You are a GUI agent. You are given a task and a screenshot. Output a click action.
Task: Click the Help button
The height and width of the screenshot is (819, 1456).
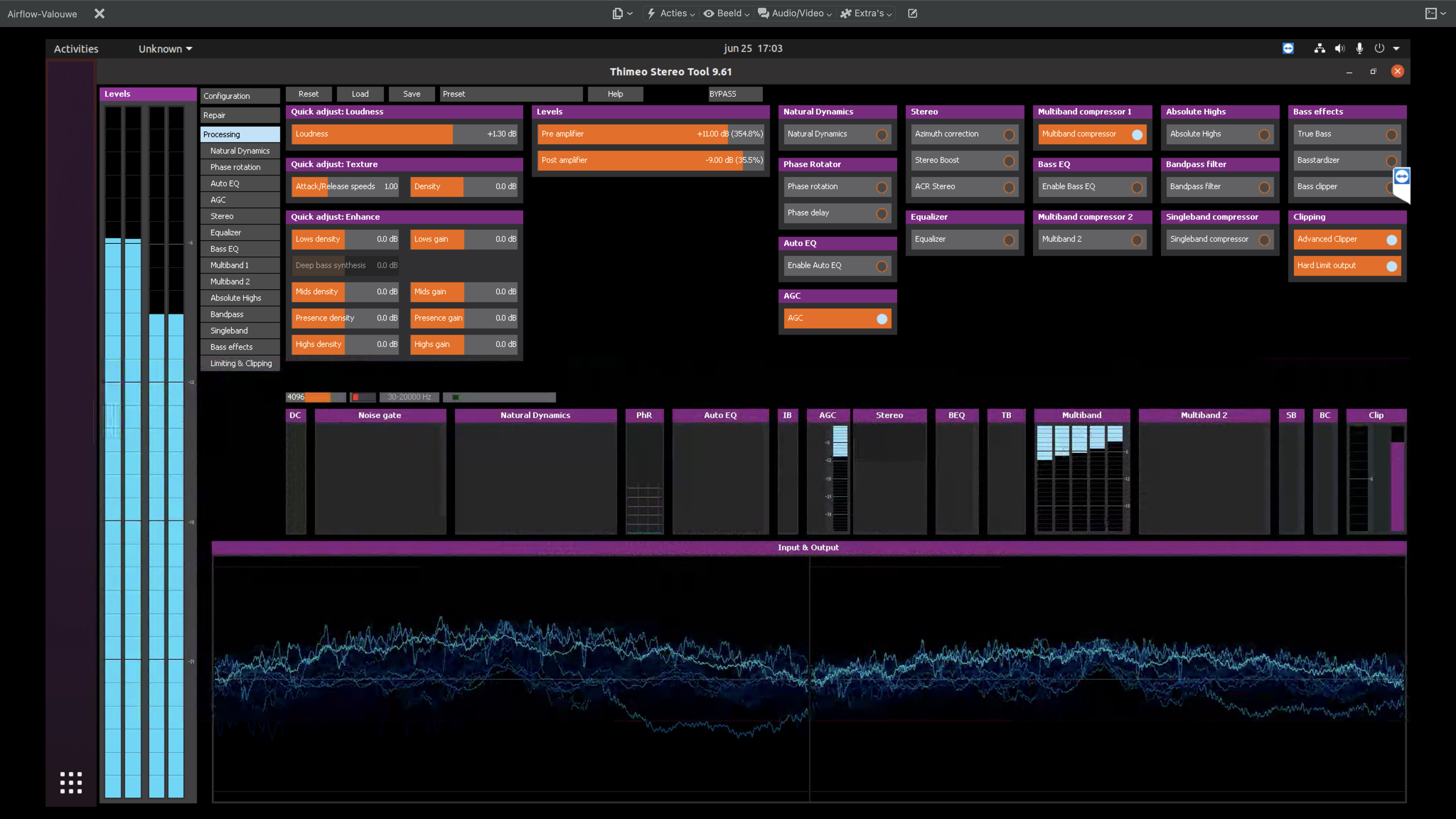(x=615, y=94)
